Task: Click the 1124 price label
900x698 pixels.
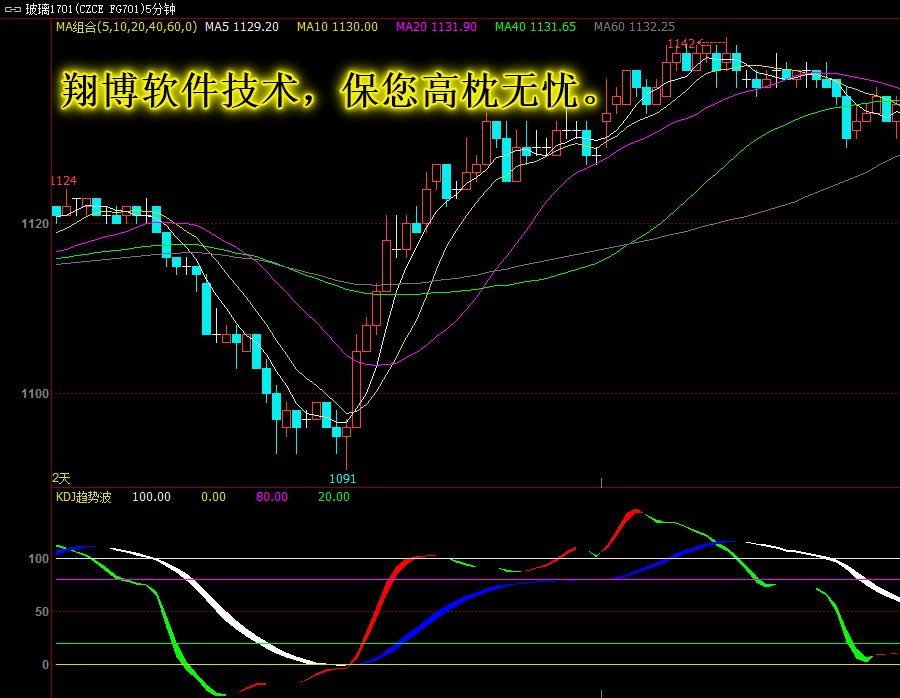Action: pos(64,181)
